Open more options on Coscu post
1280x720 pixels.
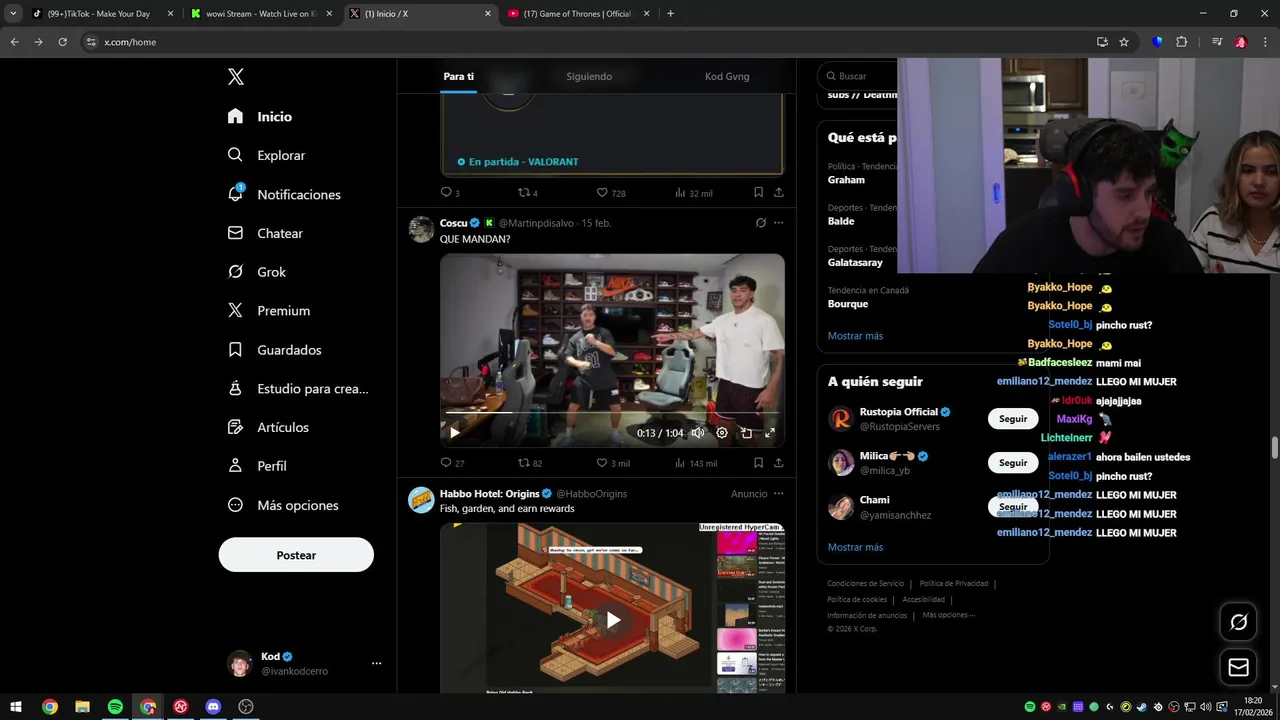[x=778, y=223]
